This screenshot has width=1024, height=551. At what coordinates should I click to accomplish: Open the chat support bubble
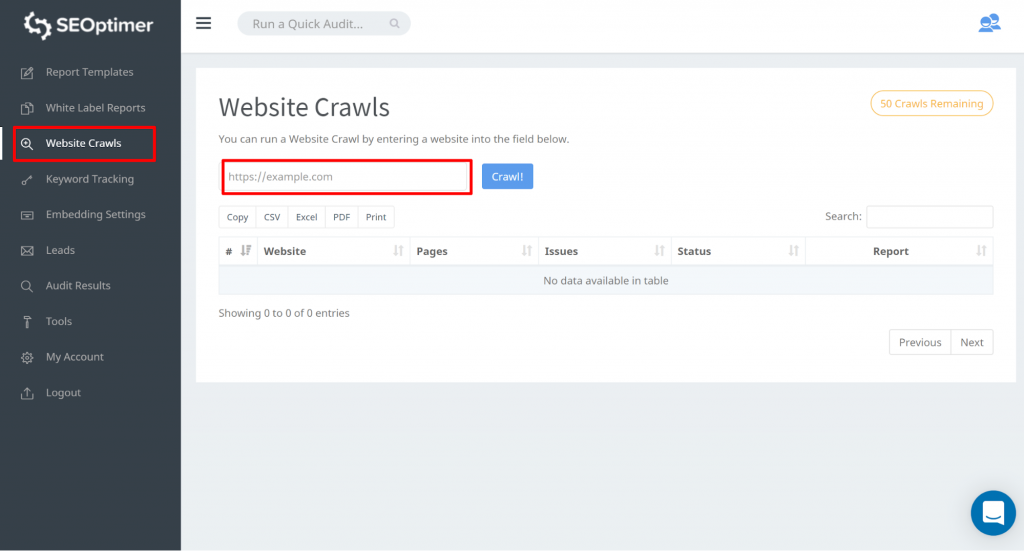tap(992, 513)
